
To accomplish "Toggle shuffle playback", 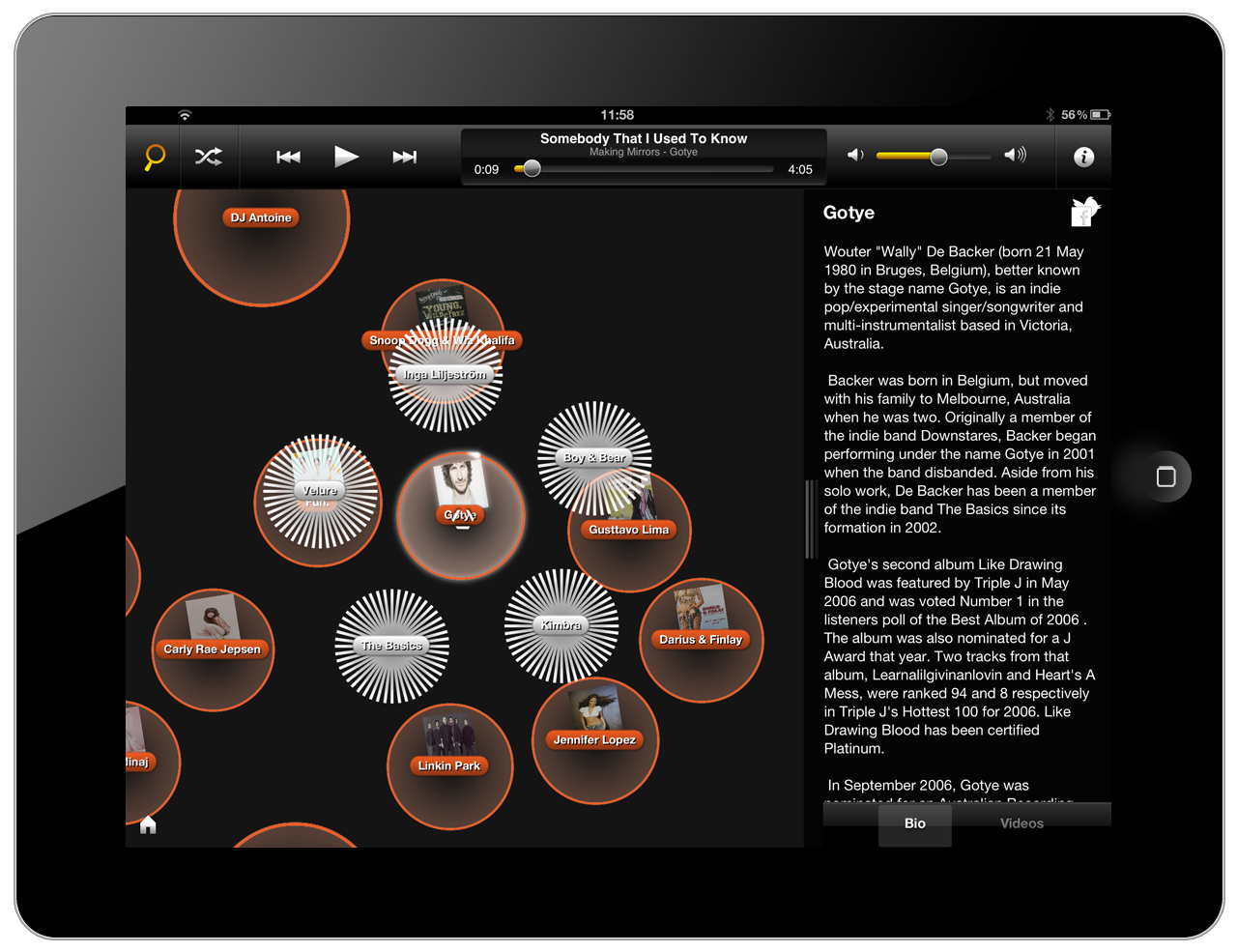I will [x=209, y=157].
